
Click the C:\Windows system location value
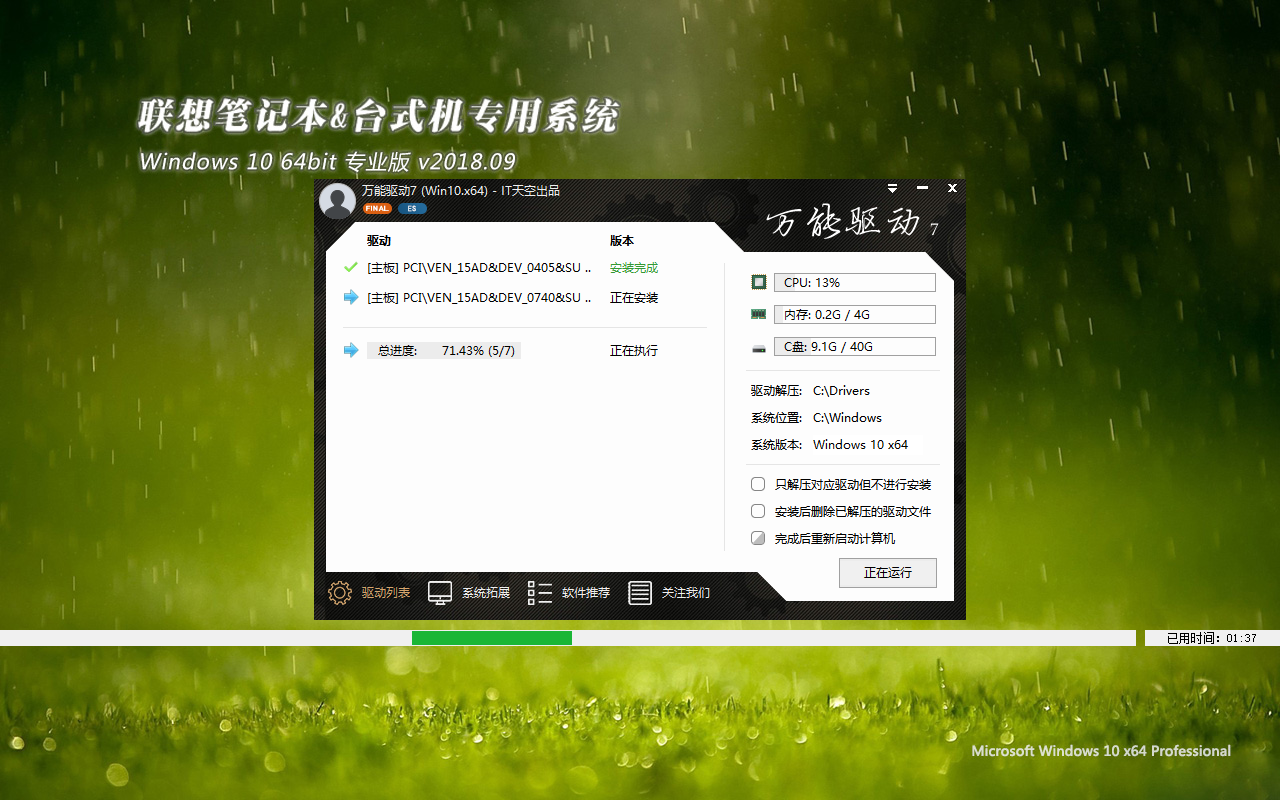(847, 418)
